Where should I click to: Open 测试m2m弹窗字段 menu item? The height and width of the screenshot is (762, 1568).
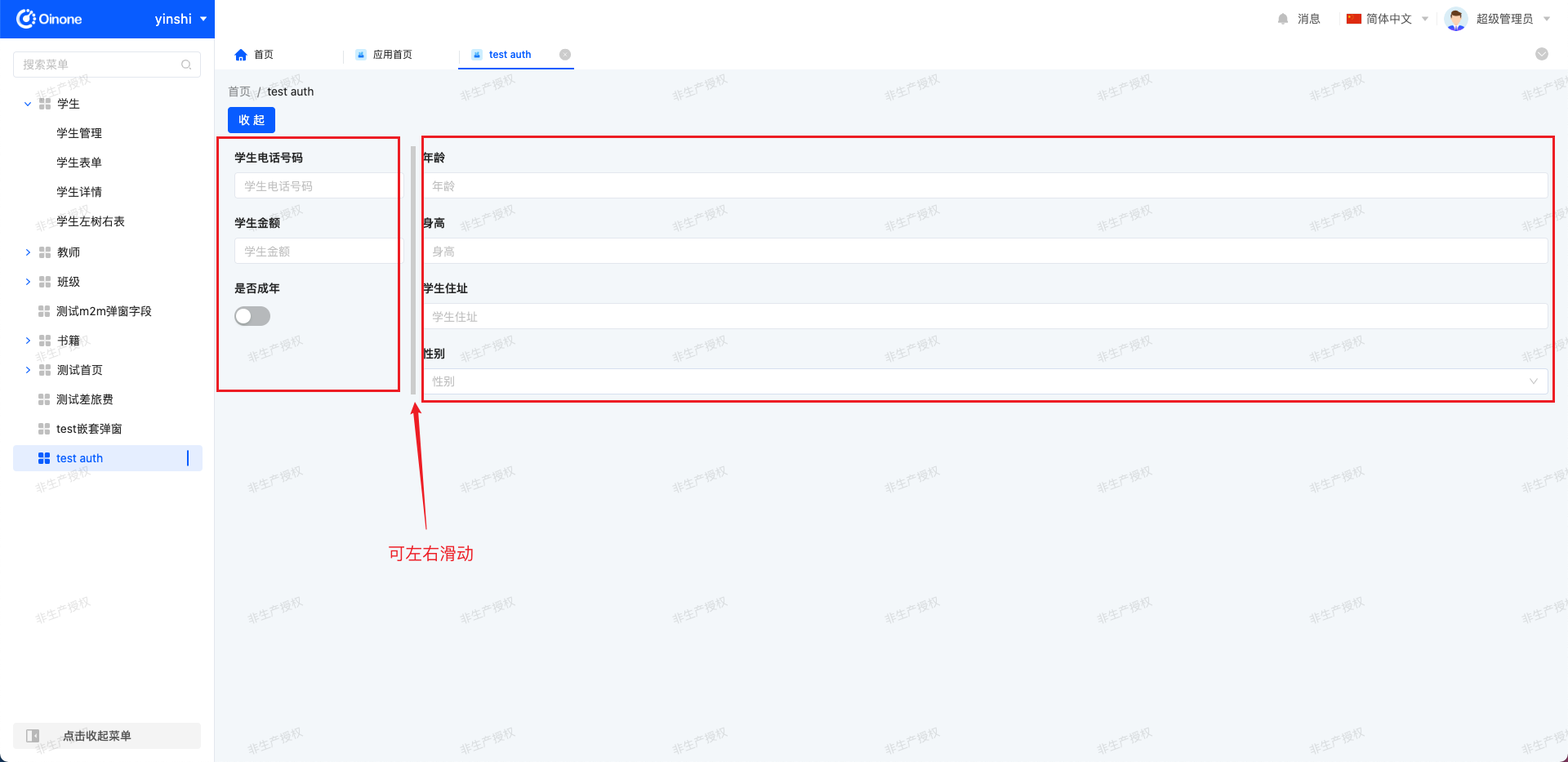(104, 311)
